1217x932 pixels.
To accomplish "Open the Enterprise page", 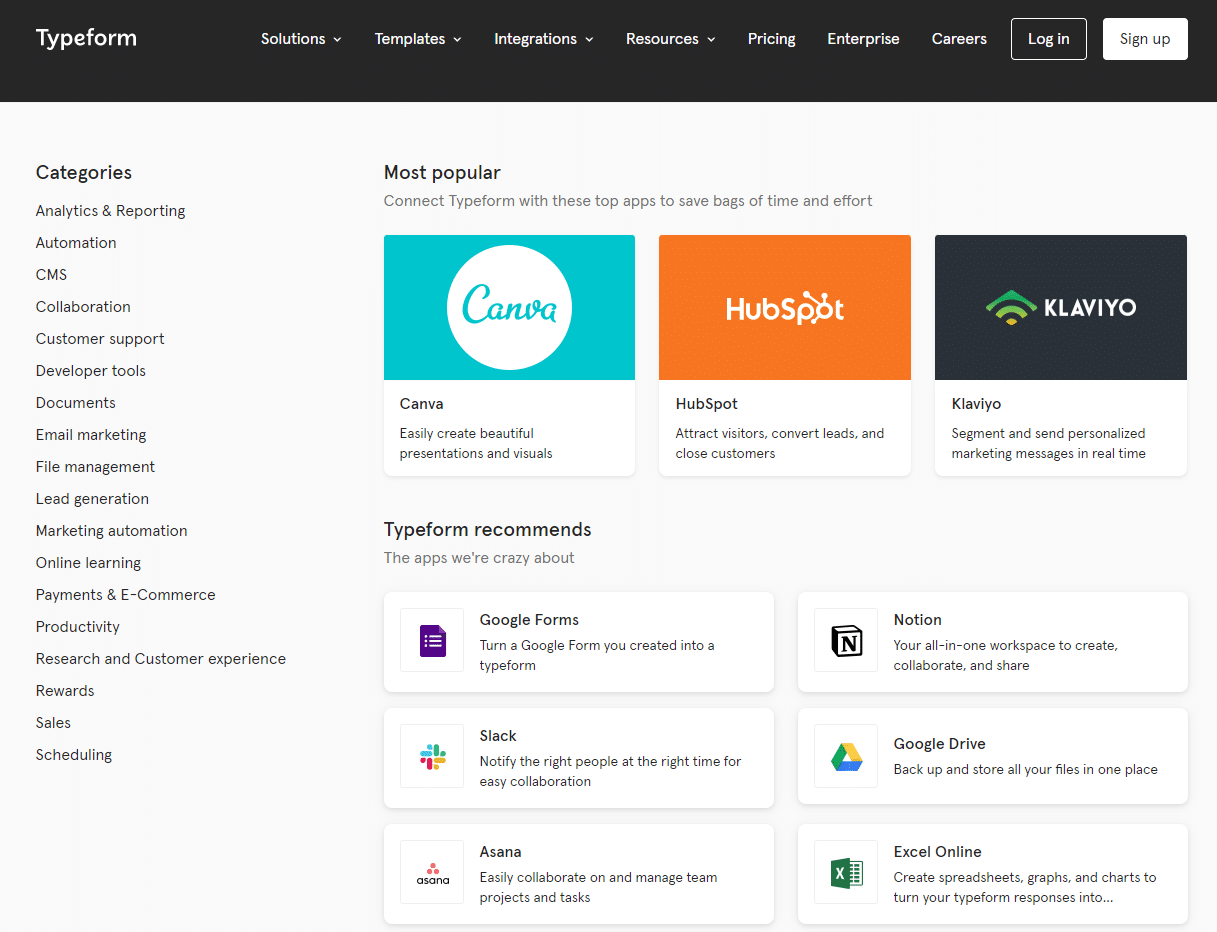I will (x=863, y=39).
